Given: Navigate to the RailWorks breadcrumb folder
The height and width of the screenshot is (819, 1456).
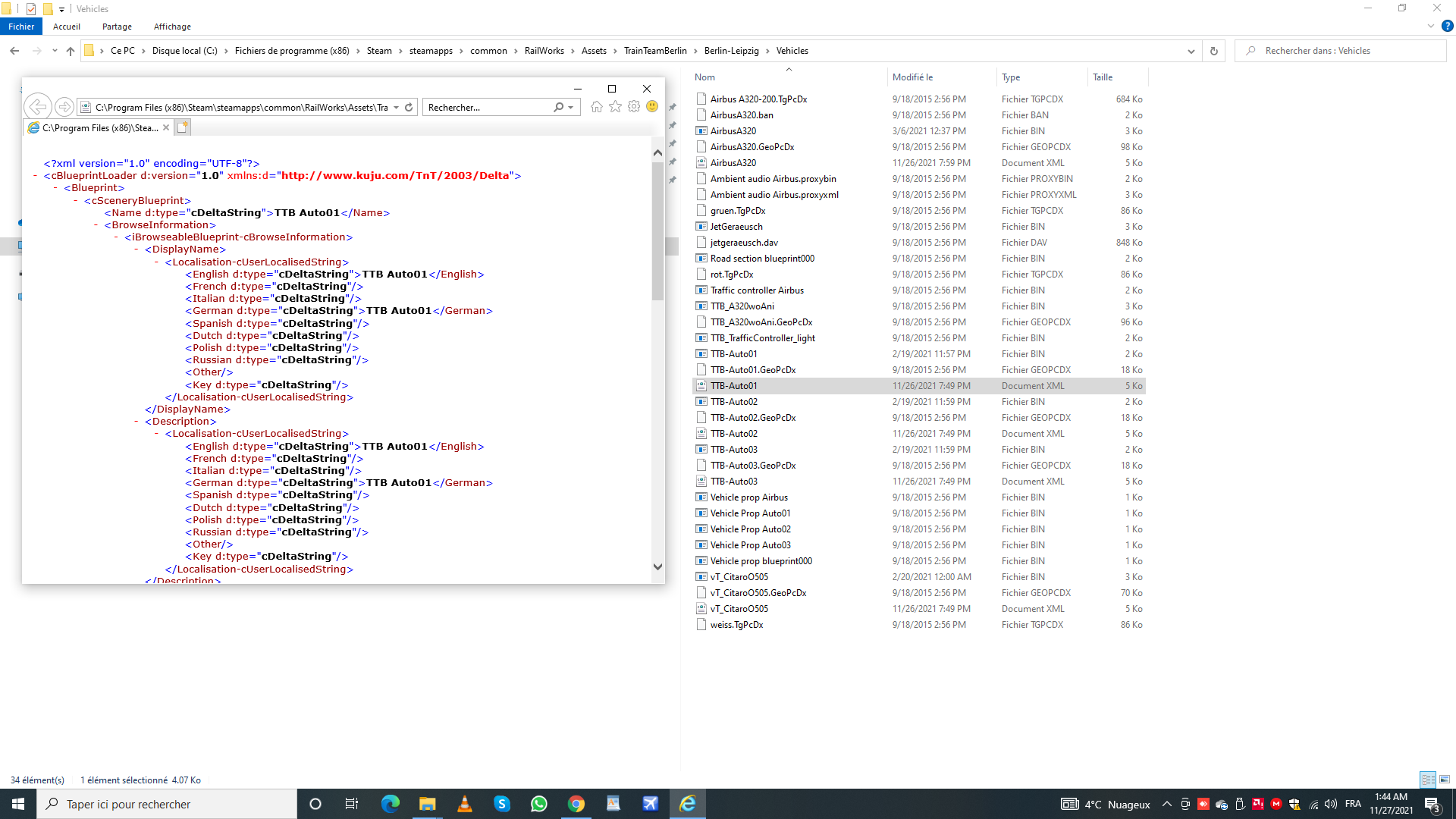Looking at the screenshot, I should point(544,51).
